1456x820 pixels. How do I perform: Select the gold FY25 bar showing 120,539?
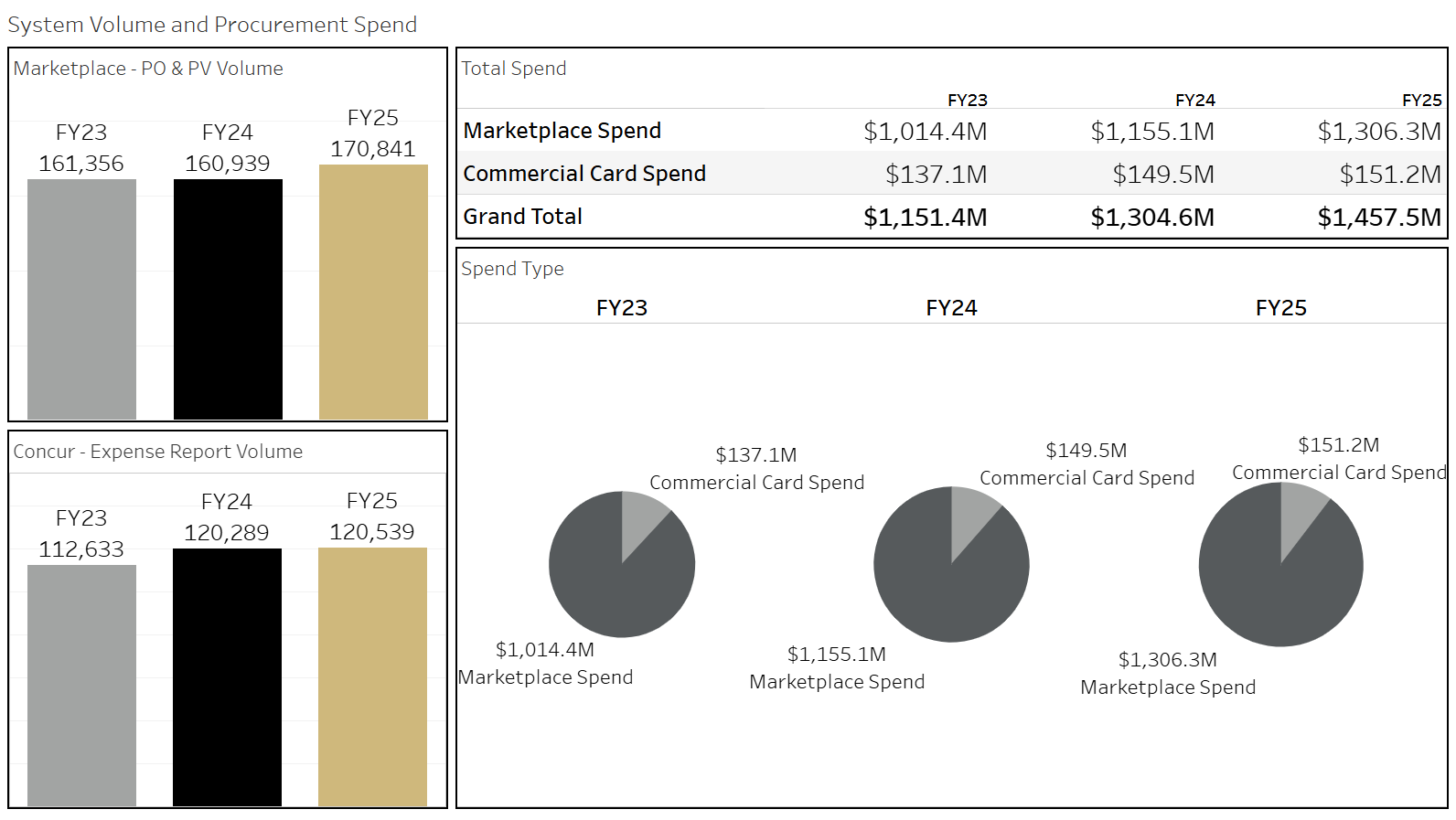pos(372,676)
